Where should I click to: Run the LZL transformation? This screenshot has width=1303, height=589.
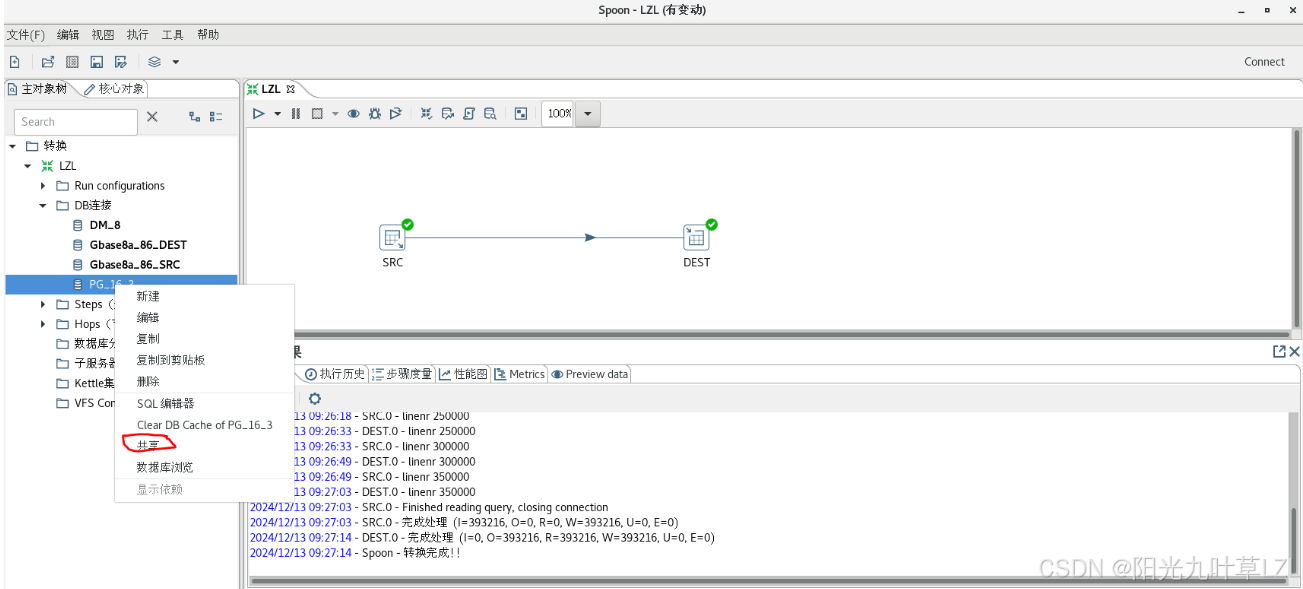tap(258, 114)
